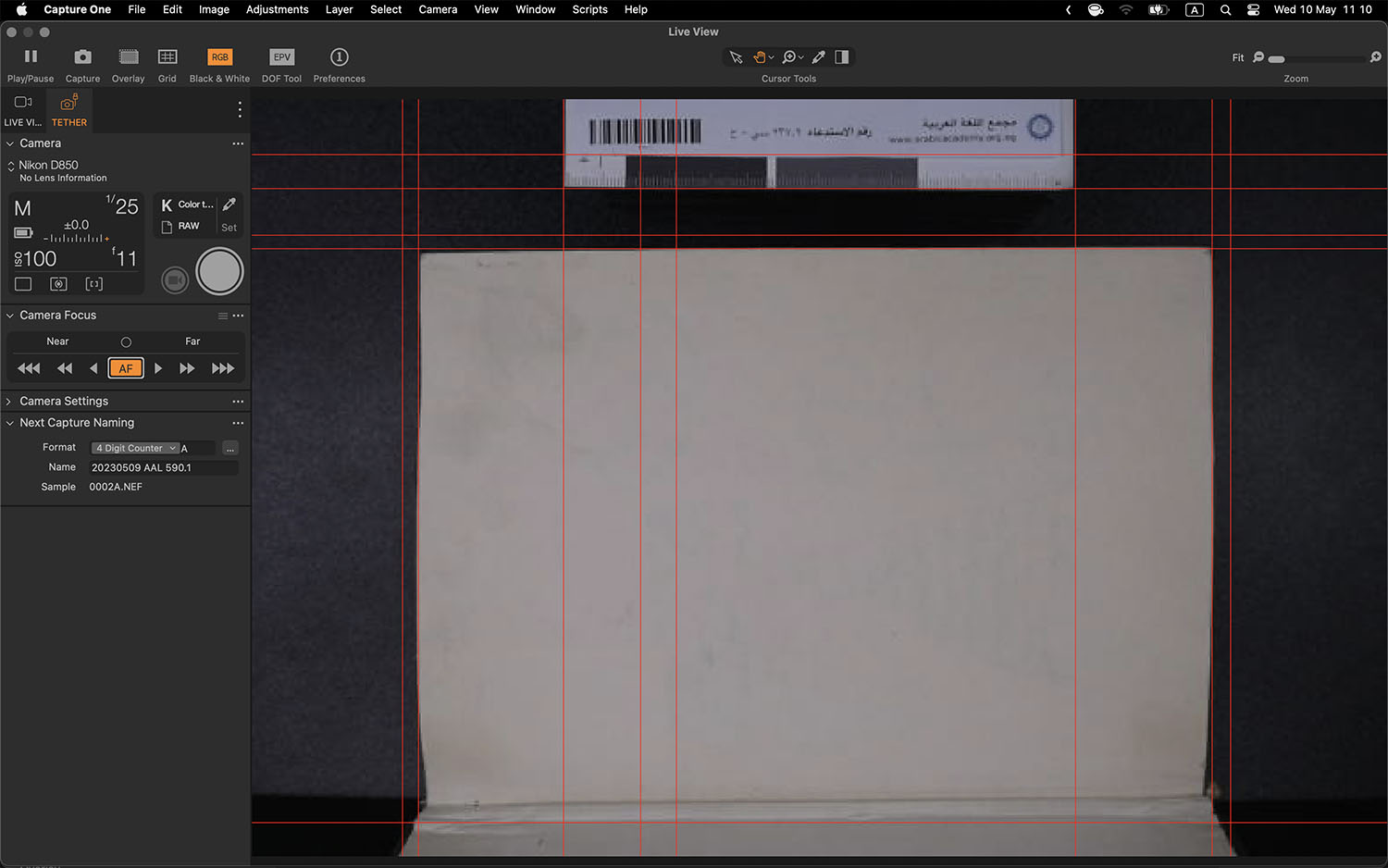Image resolution: width=1388 pixels, height=868 pixels.
Task: Open macOS Control Center
Action: coord(1253,9)
